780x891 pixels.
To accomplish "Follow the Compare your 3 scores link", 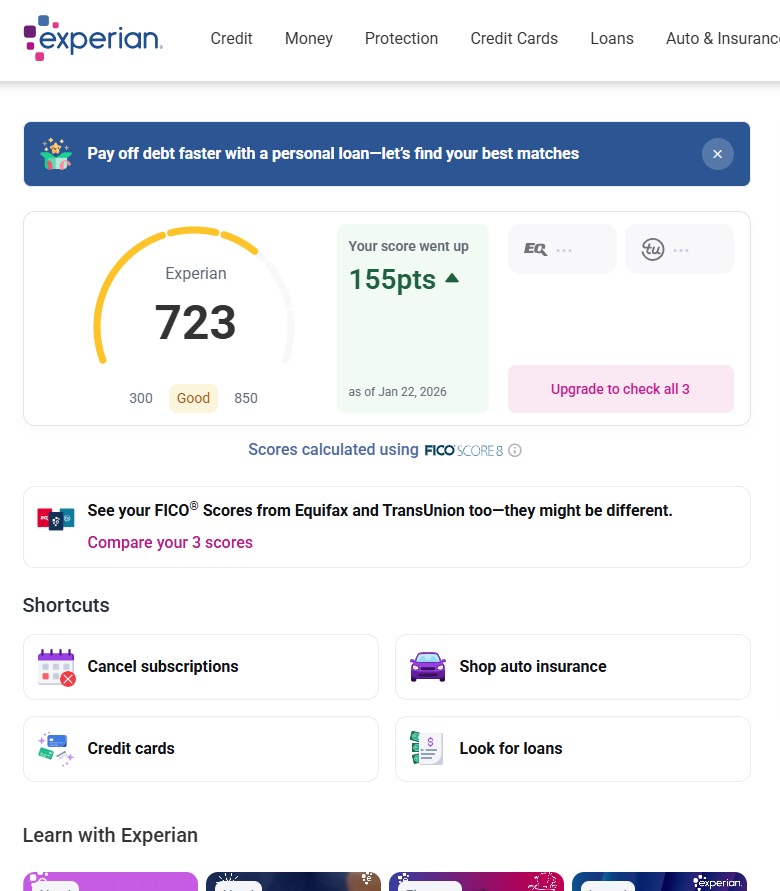I will click(170, 542).
